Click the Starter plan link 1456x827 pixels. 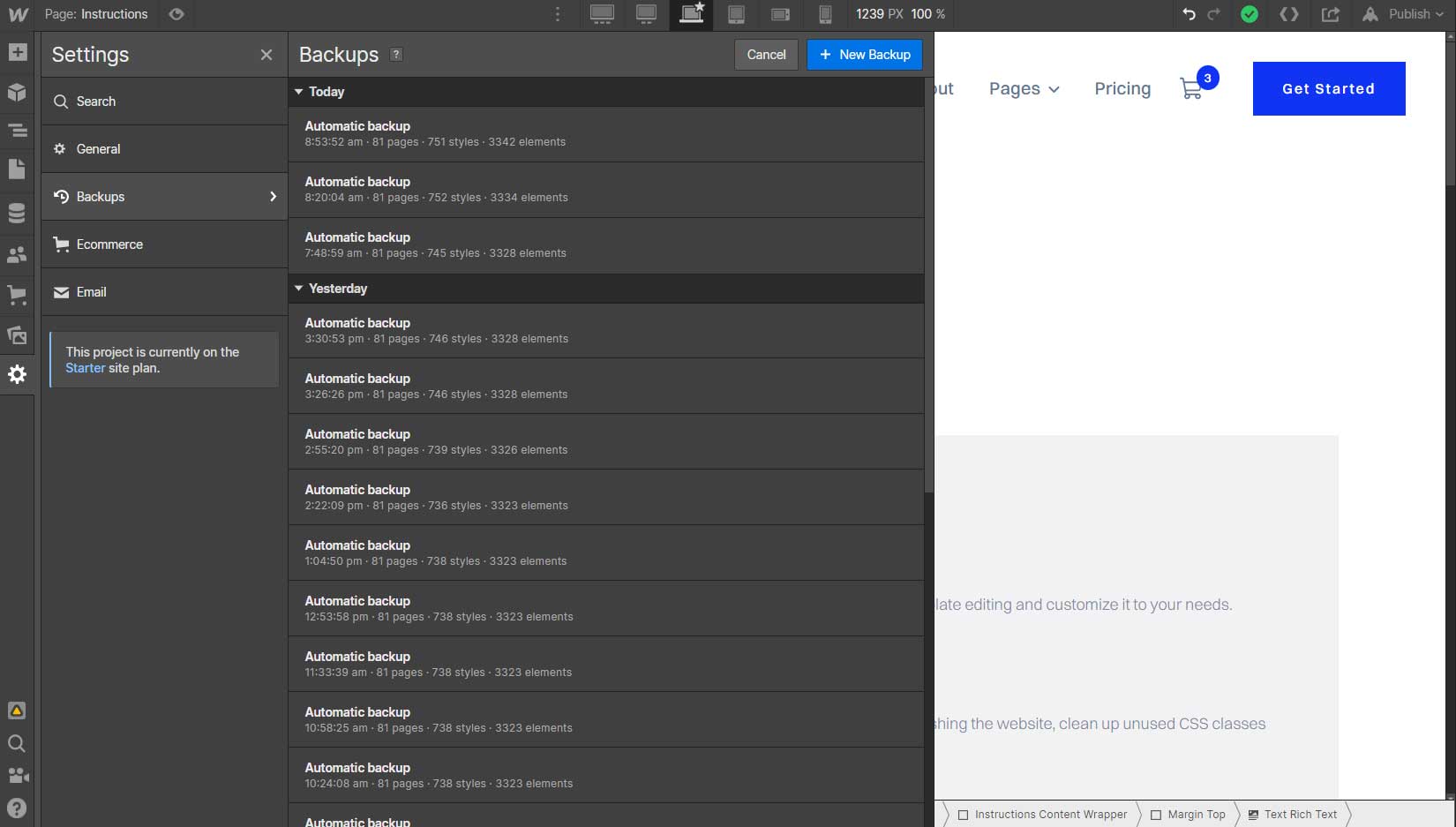pyautogui.click(x=85, y=368)
